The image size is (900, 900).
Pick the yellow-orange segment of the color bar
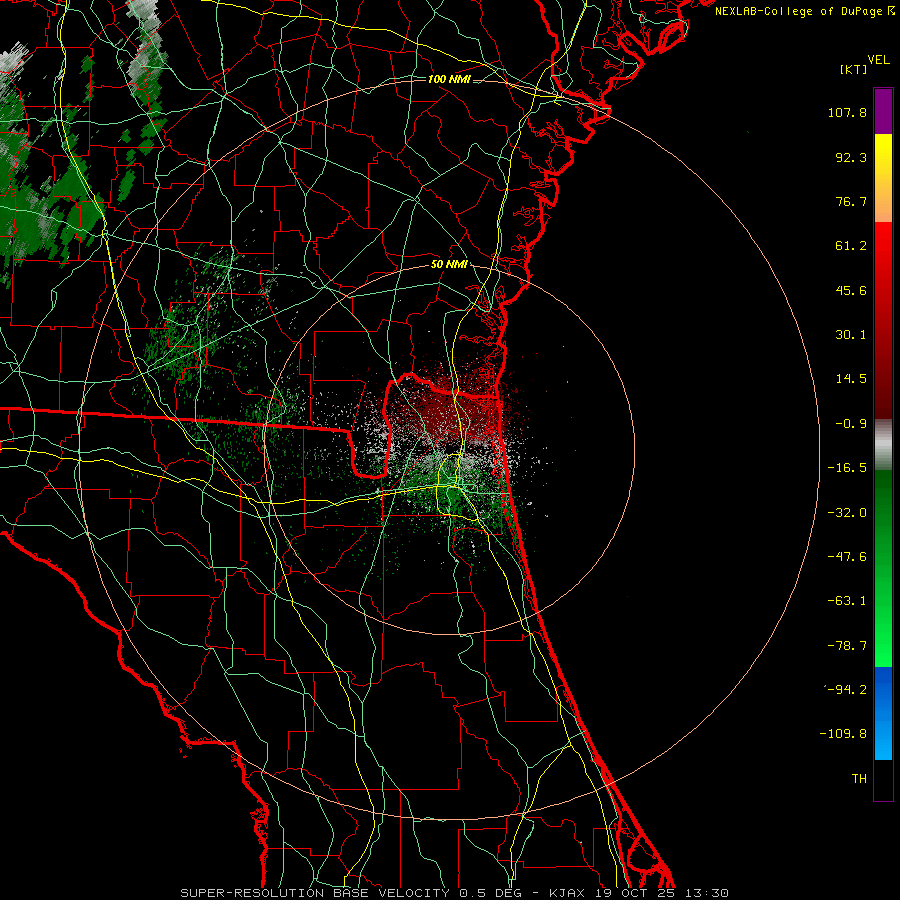(883, 178)
